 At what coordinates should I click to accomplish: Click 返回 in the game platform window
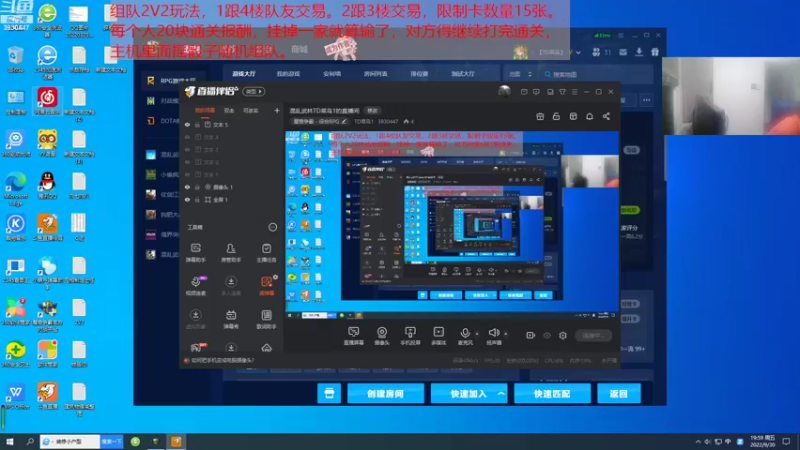618,393
